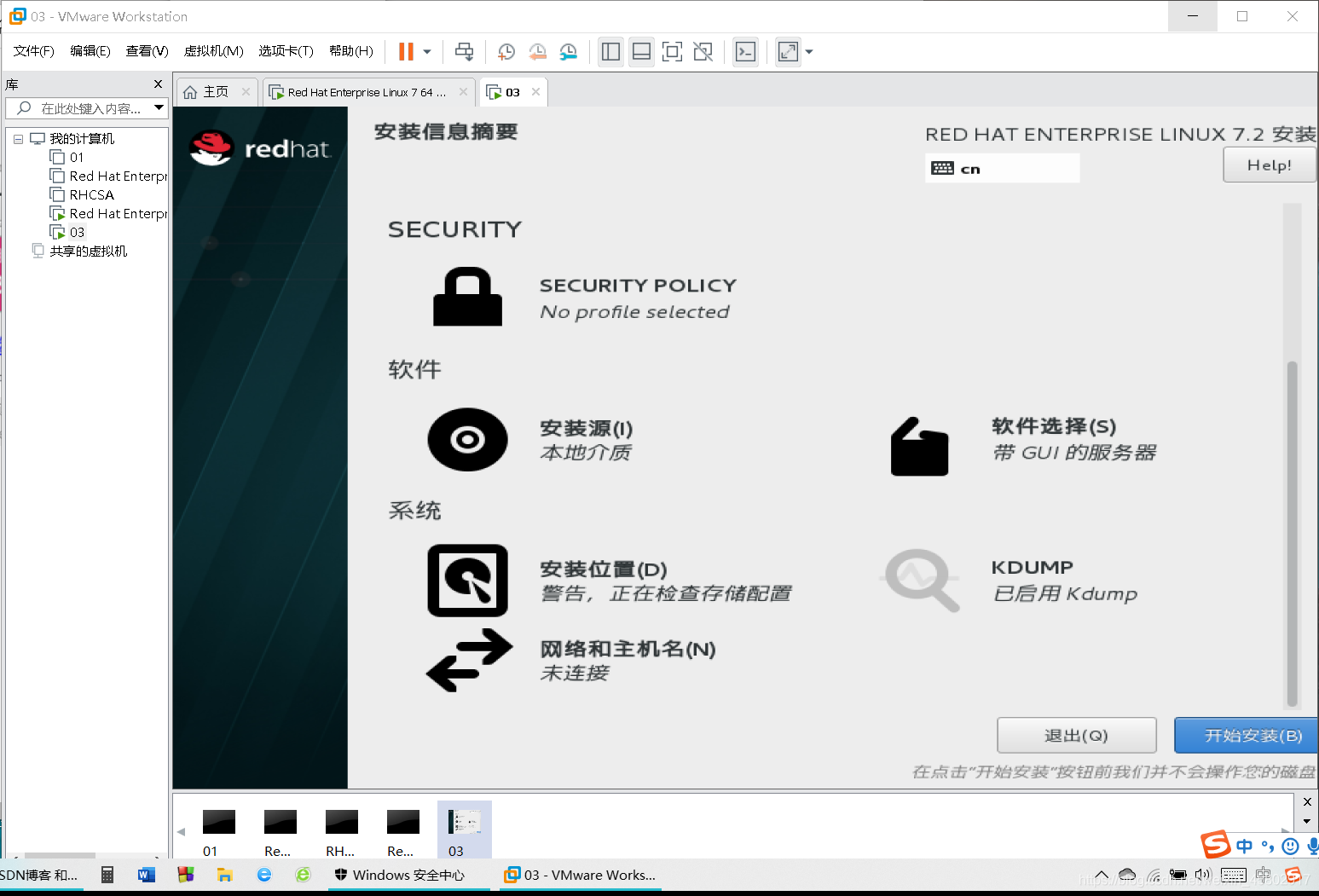This screenshot has width=1319, height=896.
Task: Open 安装位置(D) hard disk icon
Action: tap(467, 581)
